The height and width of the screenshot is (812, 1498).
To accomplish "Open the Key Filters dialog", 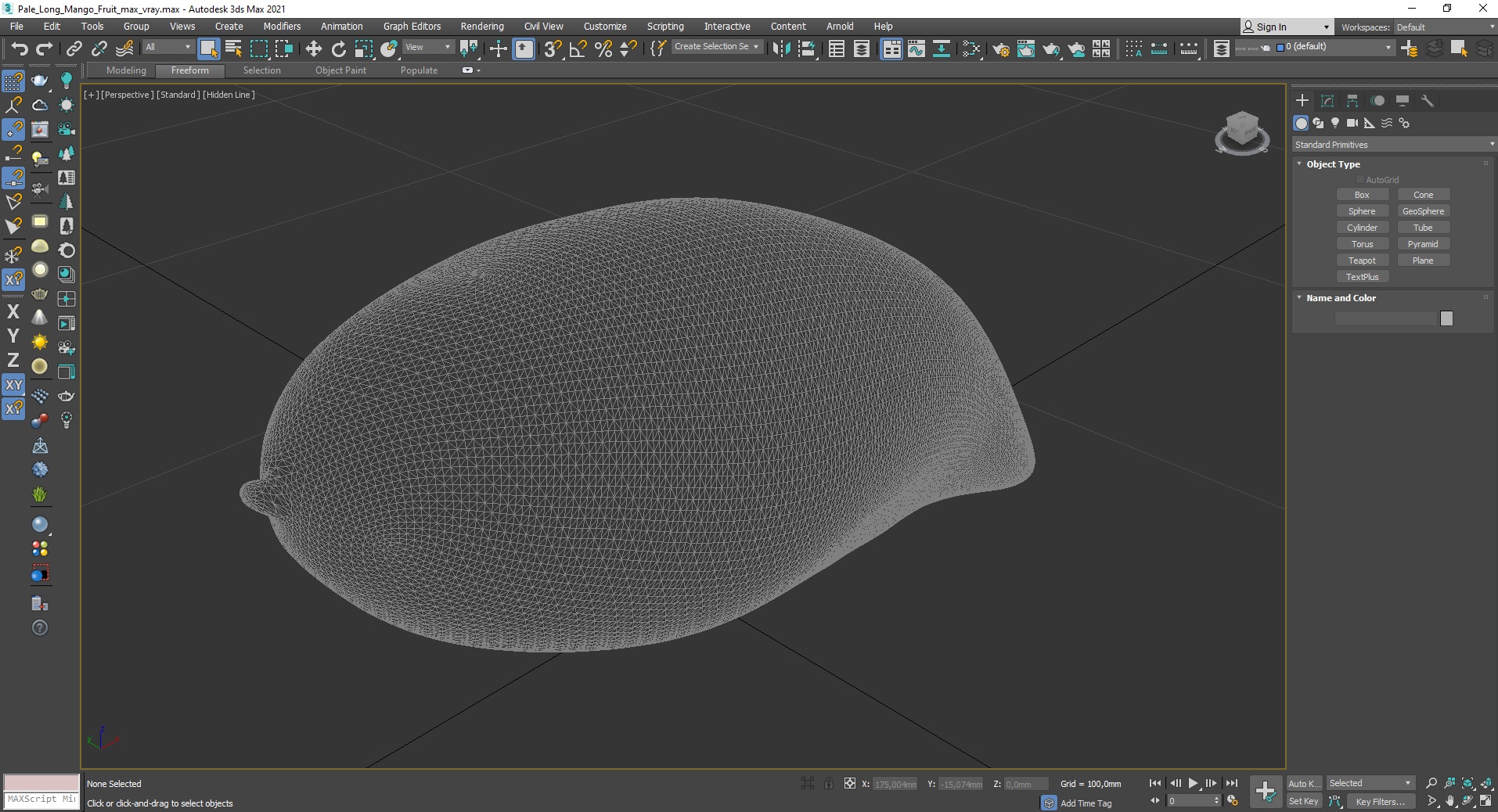I will pyautogui.click(x=1381, y=801).
